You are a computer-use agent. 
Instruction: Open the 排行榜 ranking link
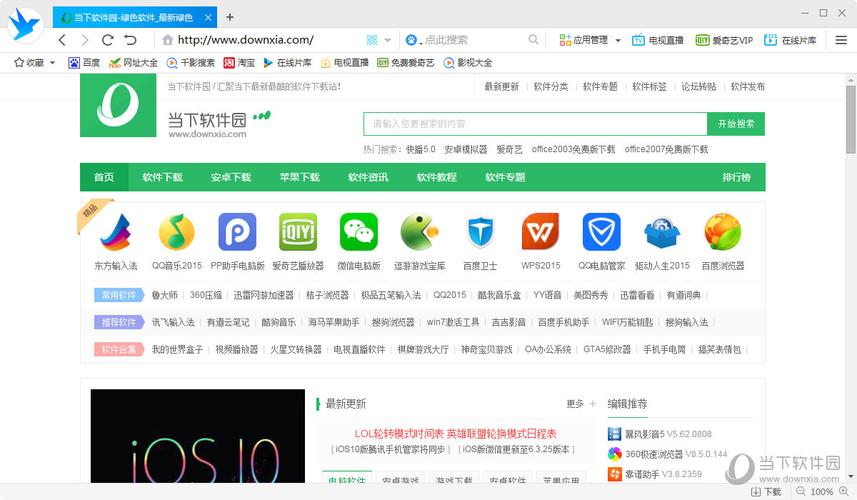click(736, 177)
